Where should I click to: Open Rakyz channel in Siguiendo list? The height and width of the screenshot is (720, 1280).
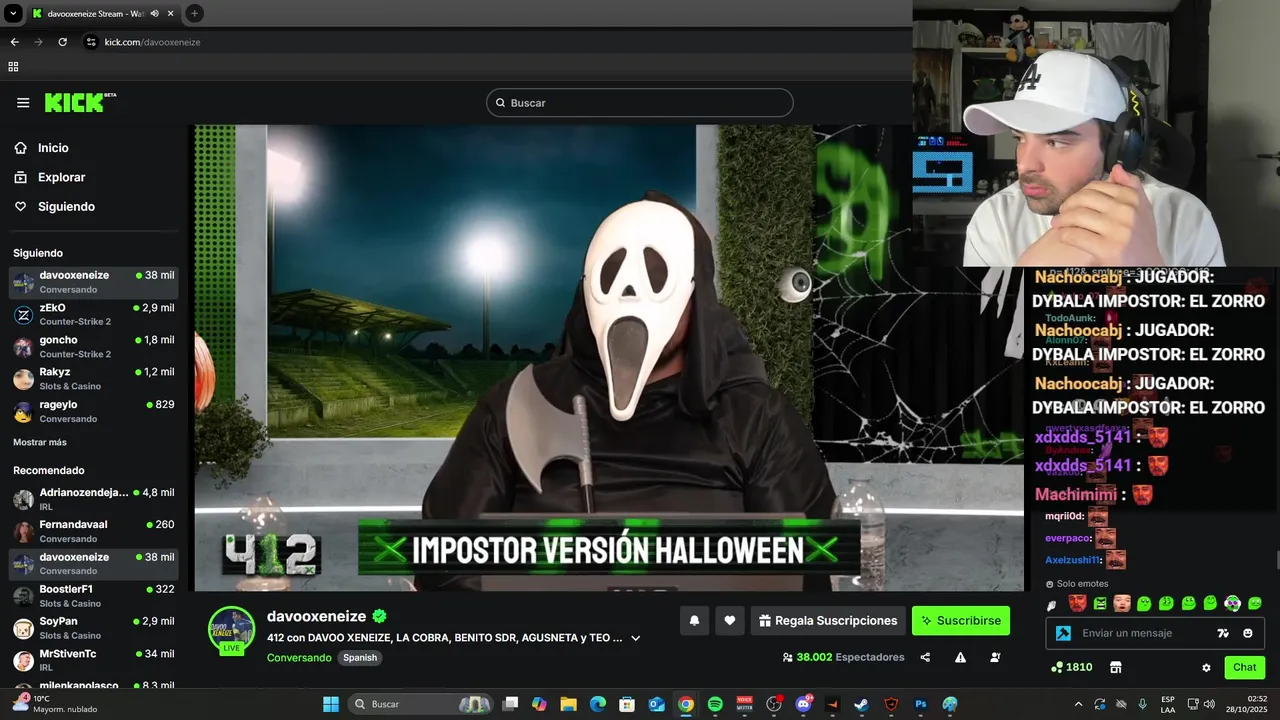click(x=94, y=379)
